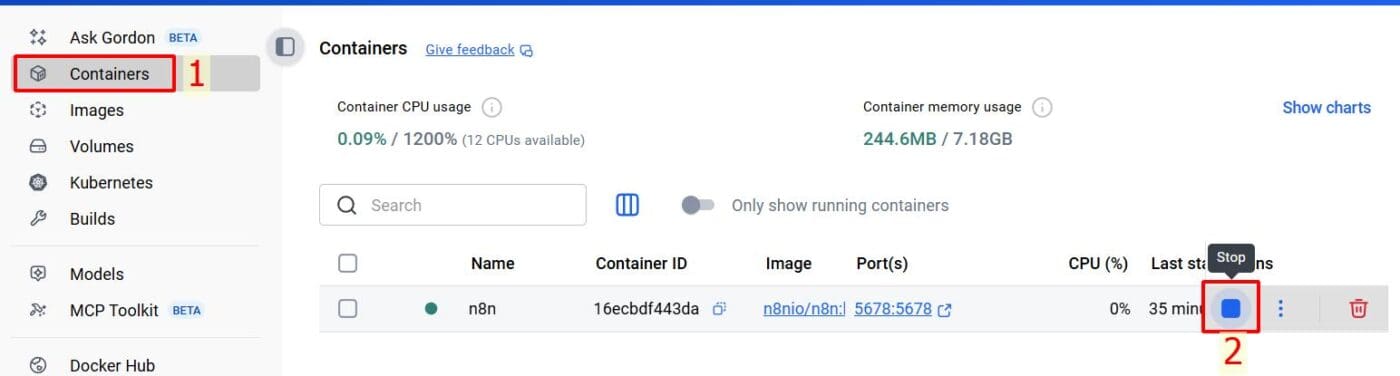1400x376 pixels.
Task: Open the Containers section
Action: [x=109, y=74]
